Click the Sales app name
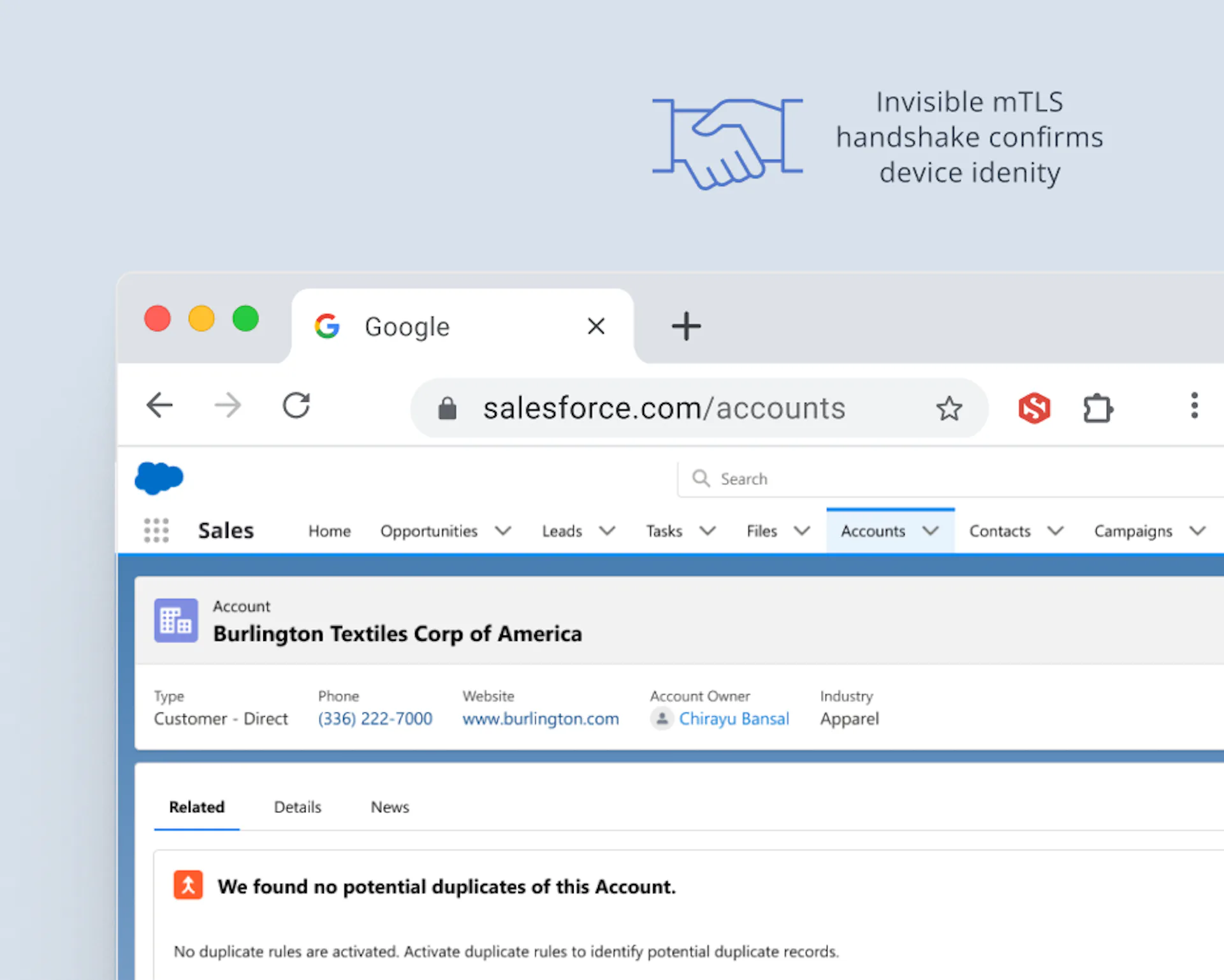Image resolution: width=1224 pixels, height=980 pixels. pyautogui.click(x=226, y=530)
